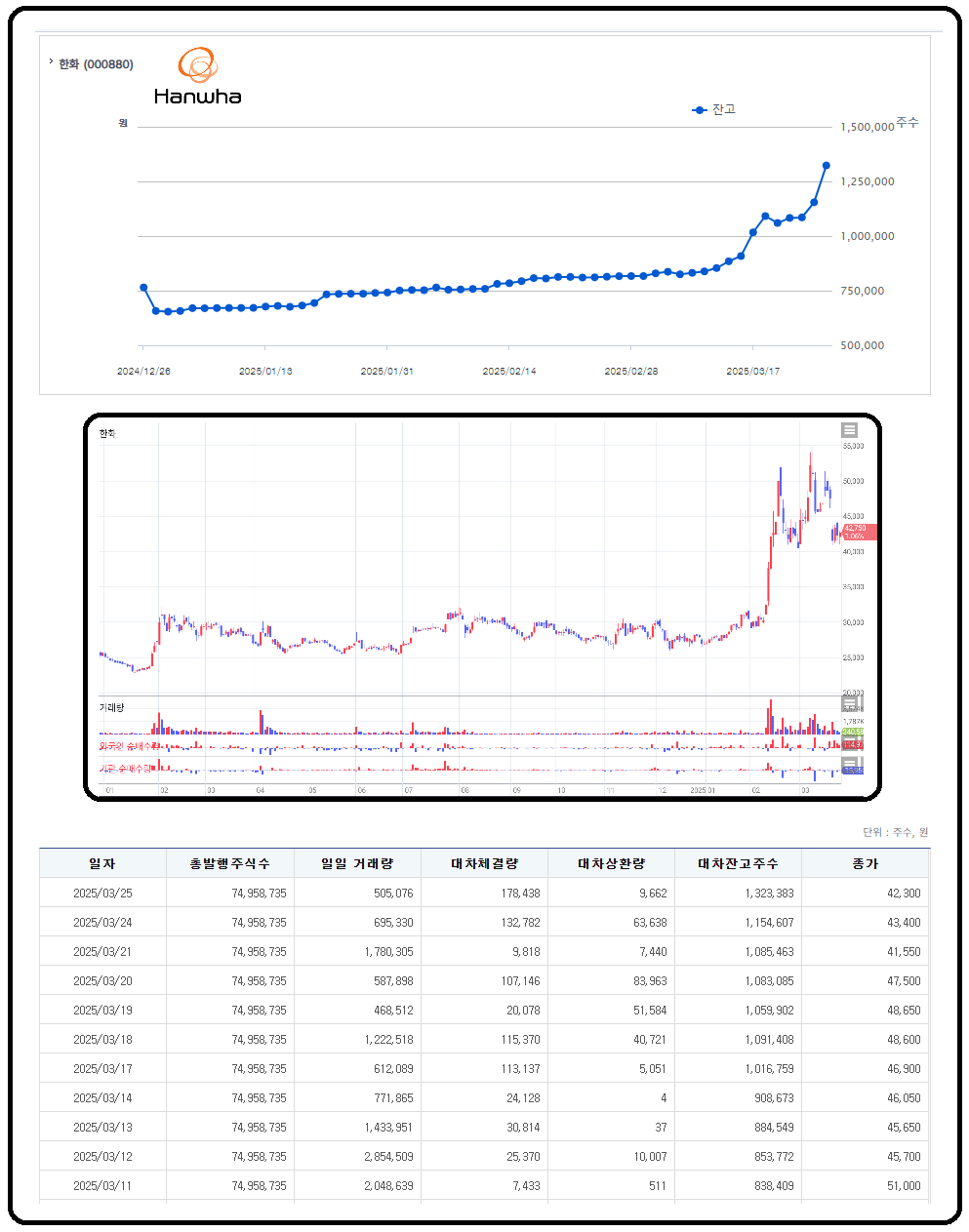Expand the chevron beside 한화 (000880)
Image resolution: width=969 pixels, height=1232 pixels.
(51, 62)
